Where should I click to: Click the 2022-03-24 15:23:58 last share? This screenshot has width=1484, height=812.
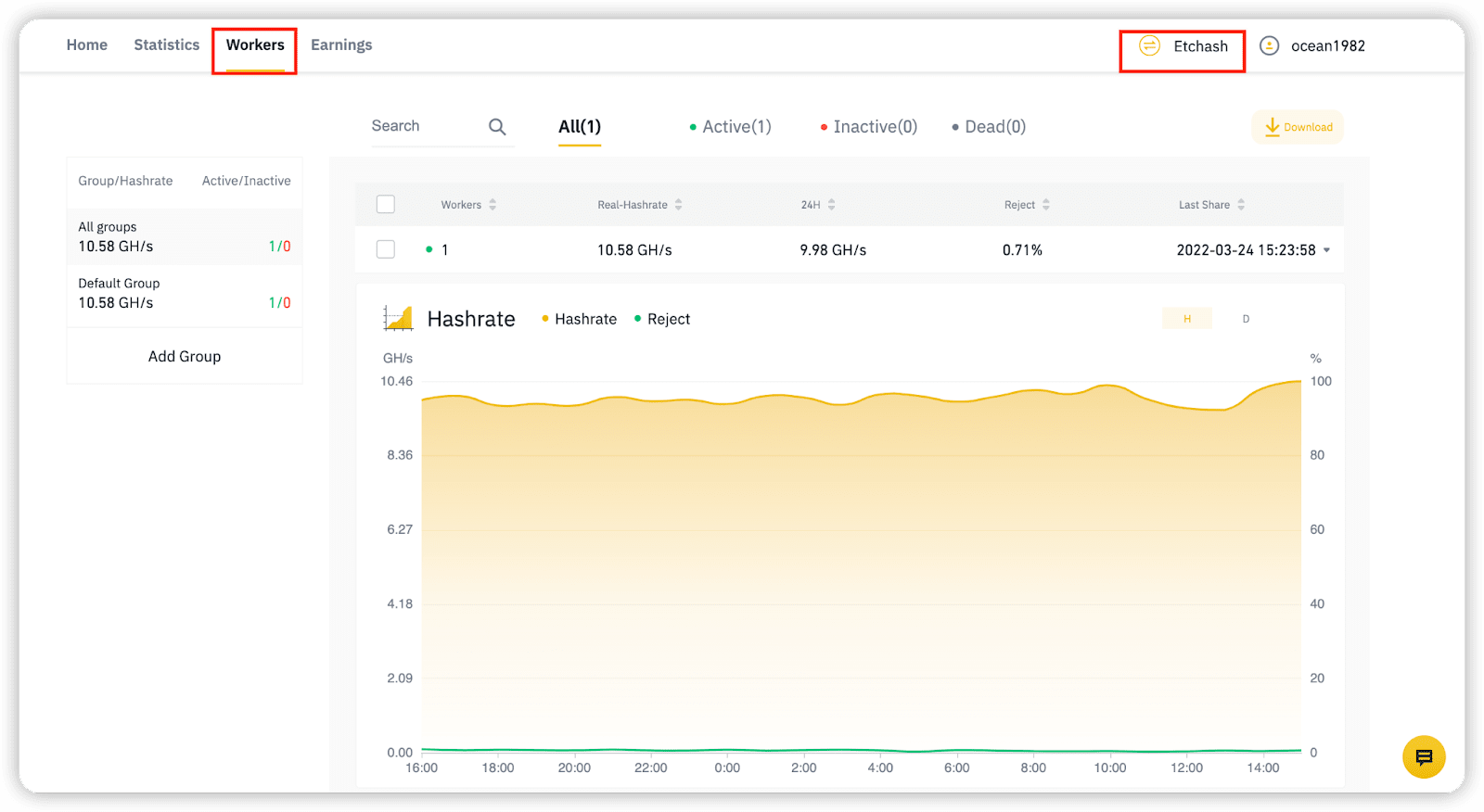click(1246, 250)
